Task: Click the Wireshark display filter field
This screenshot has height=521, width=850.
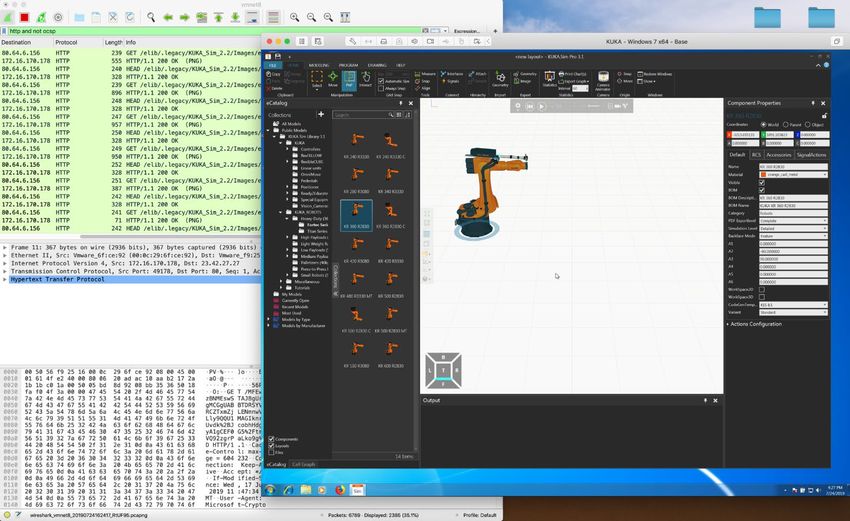Action: pyautogui.click(x=214, y=31)
